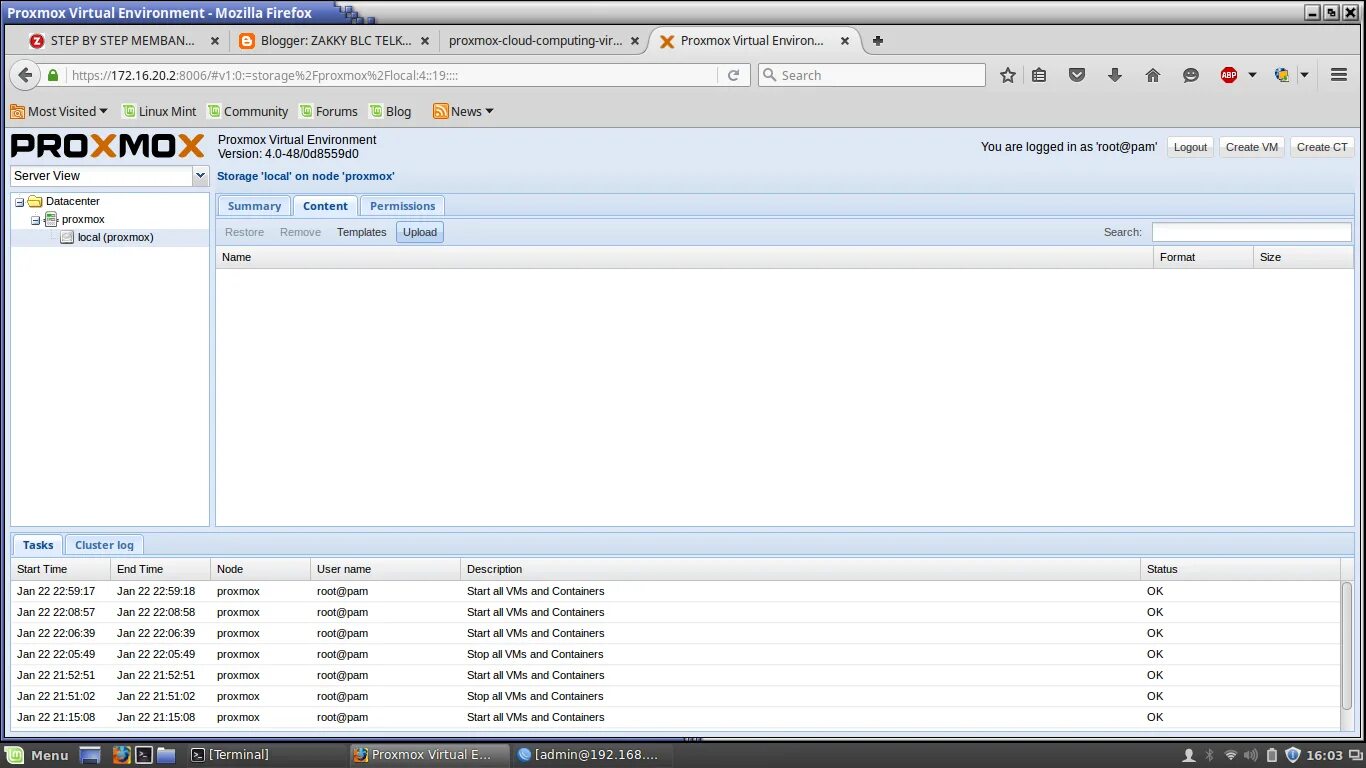1366x768 pixels.
Task: Select the proxmox node in tree
Action: pos(83,220)
